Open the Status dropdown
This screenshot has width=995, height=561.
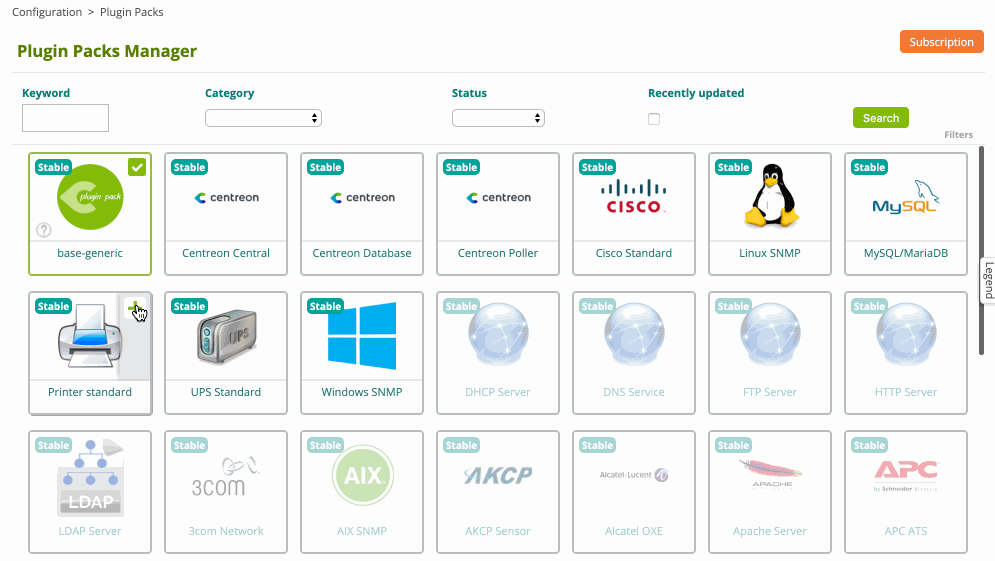click(498, 118)
